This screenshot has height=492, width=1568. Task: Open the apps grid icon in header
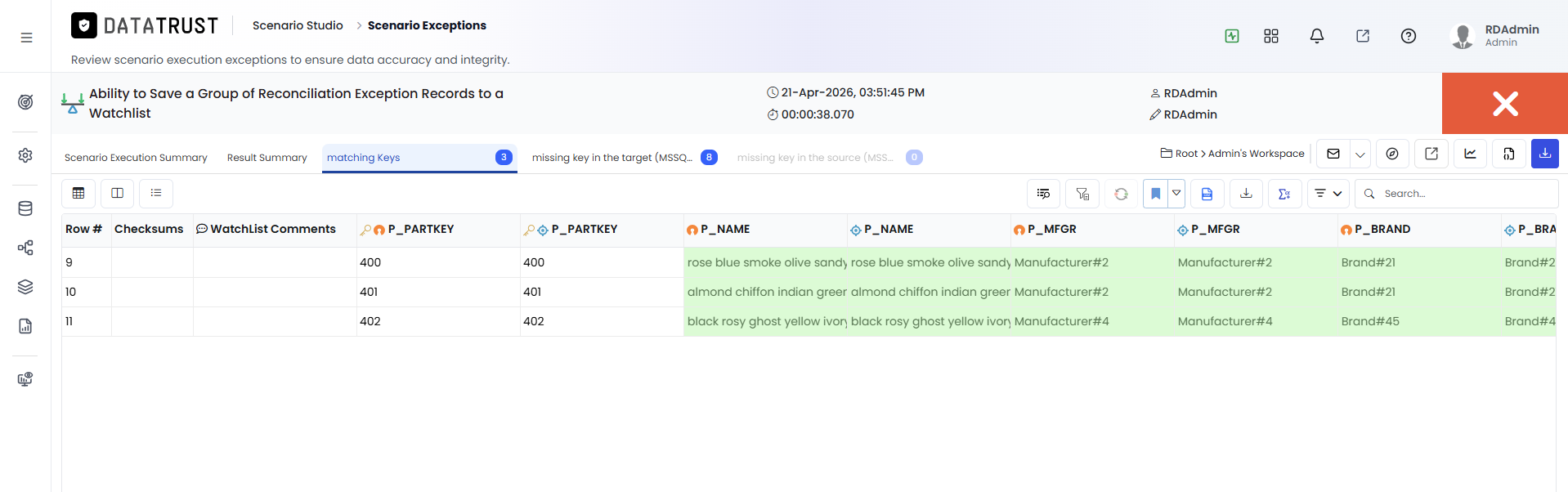[x=1271, y=36]
